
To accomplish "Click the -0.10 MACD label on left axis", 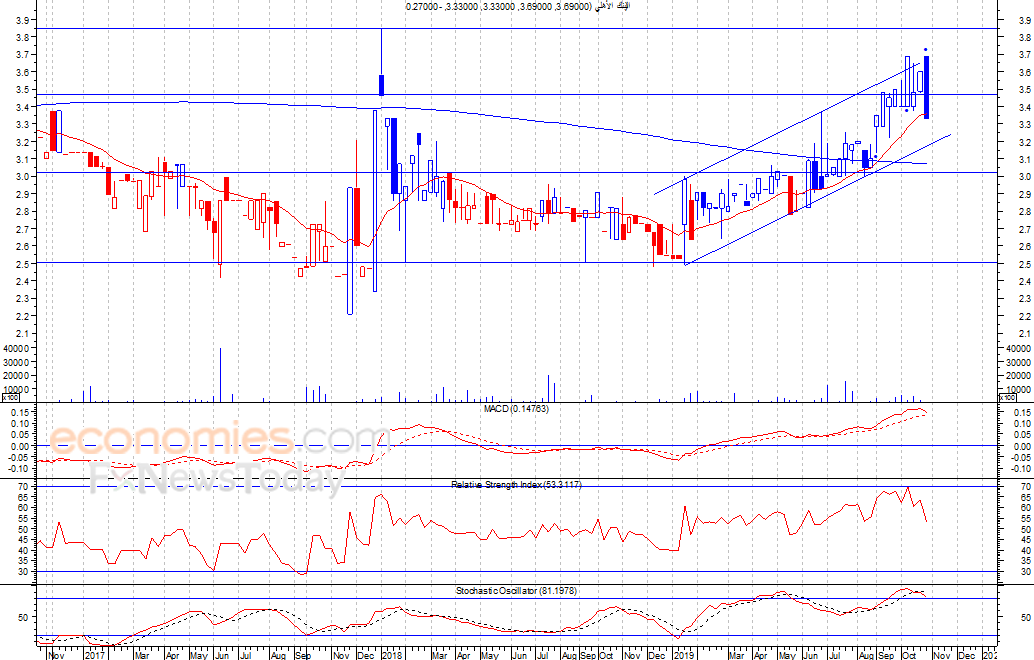I will [x=20, y=469].
